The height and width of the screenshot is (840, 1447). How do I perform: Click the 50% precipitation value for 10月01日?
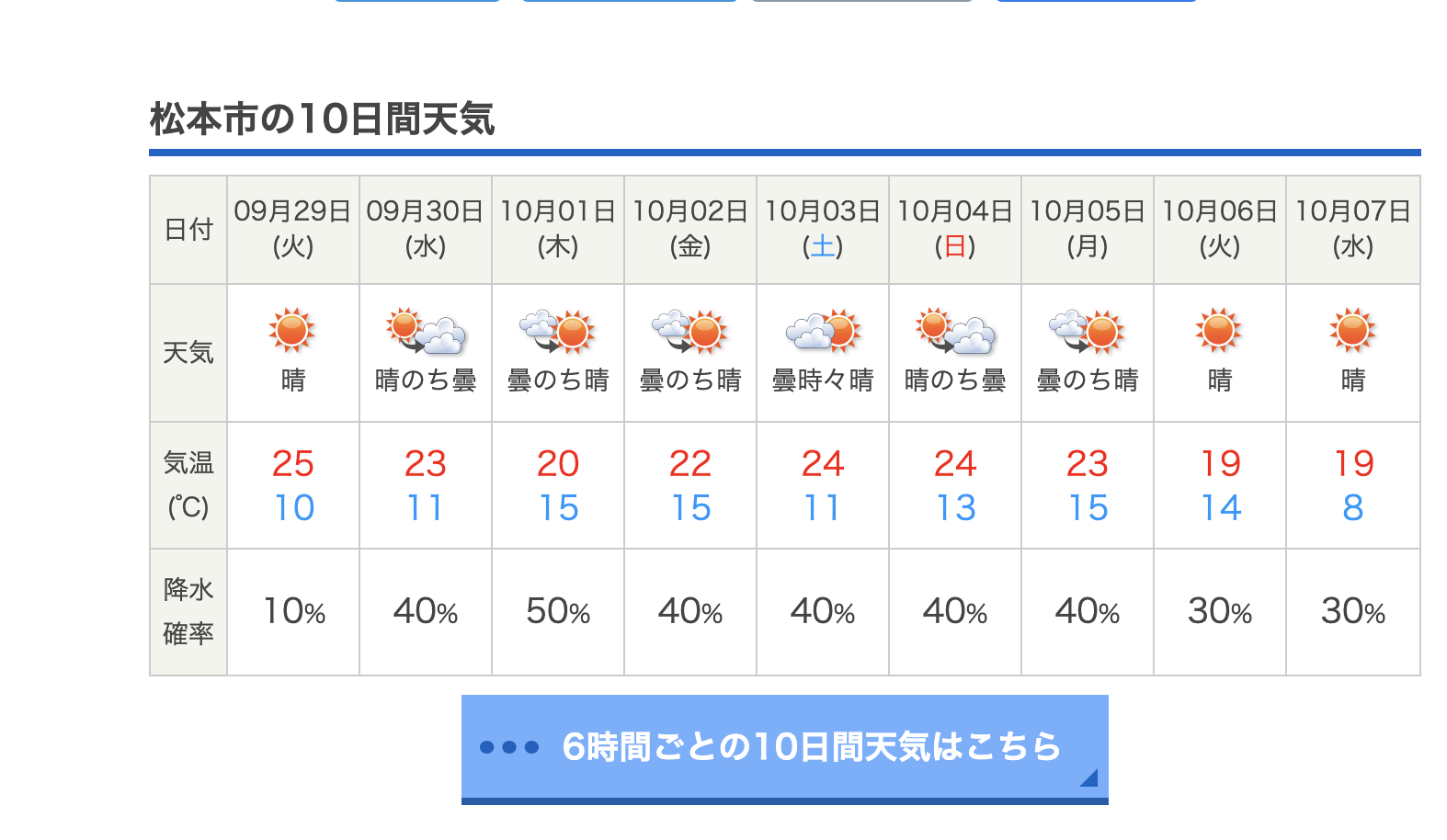tap(558, 611)
